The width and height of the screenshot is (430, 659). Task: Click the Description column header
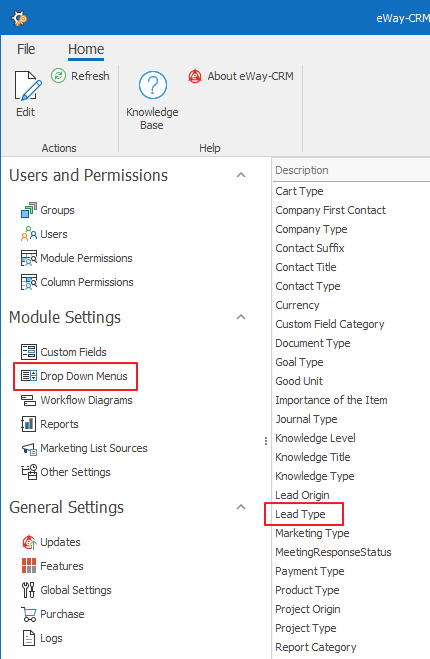[x=351, y=170]
